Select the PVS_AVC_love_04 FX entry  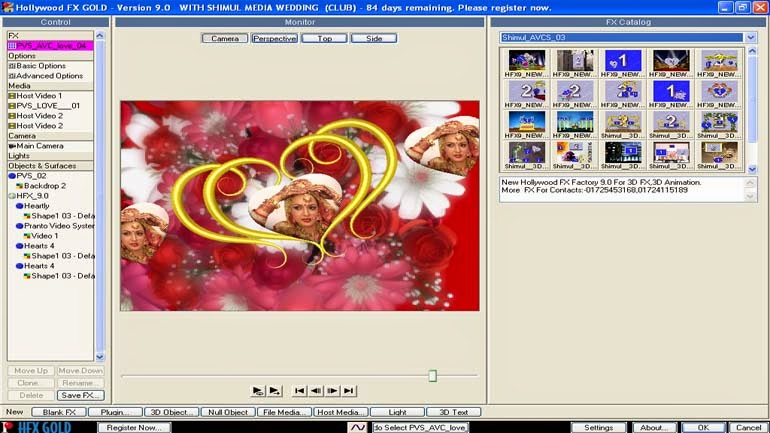pyautogui.click(x=50, y=46)
